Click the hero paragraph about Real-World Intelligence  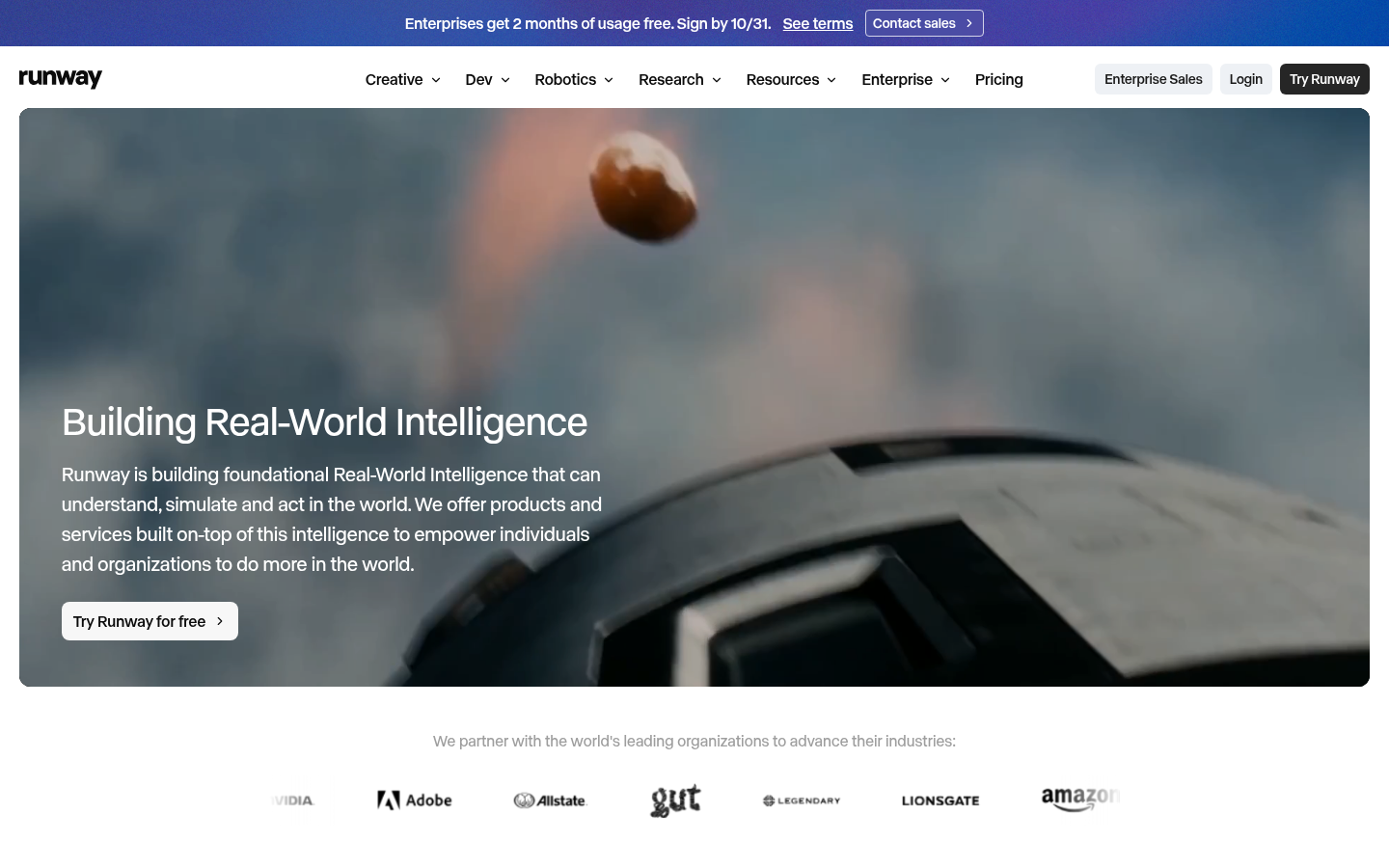click(332, 519)
